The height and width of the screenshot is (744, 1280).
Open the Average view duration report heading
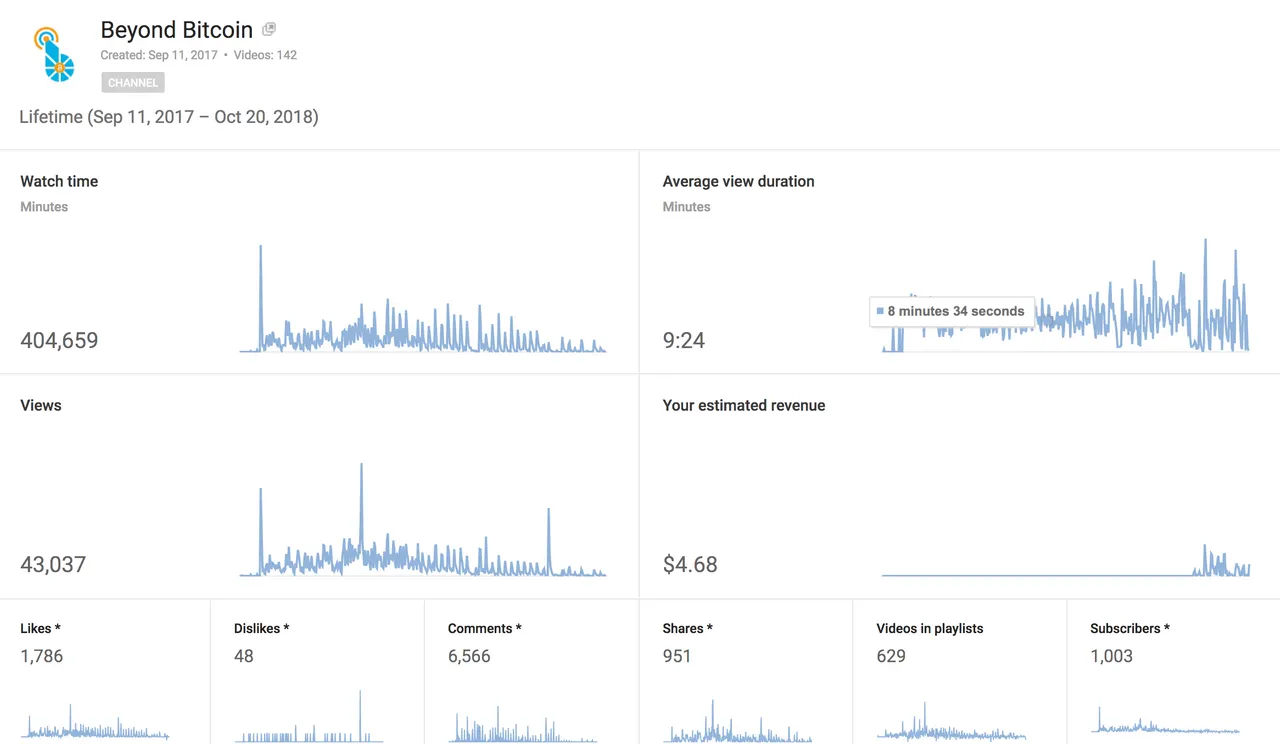point(738,181)
